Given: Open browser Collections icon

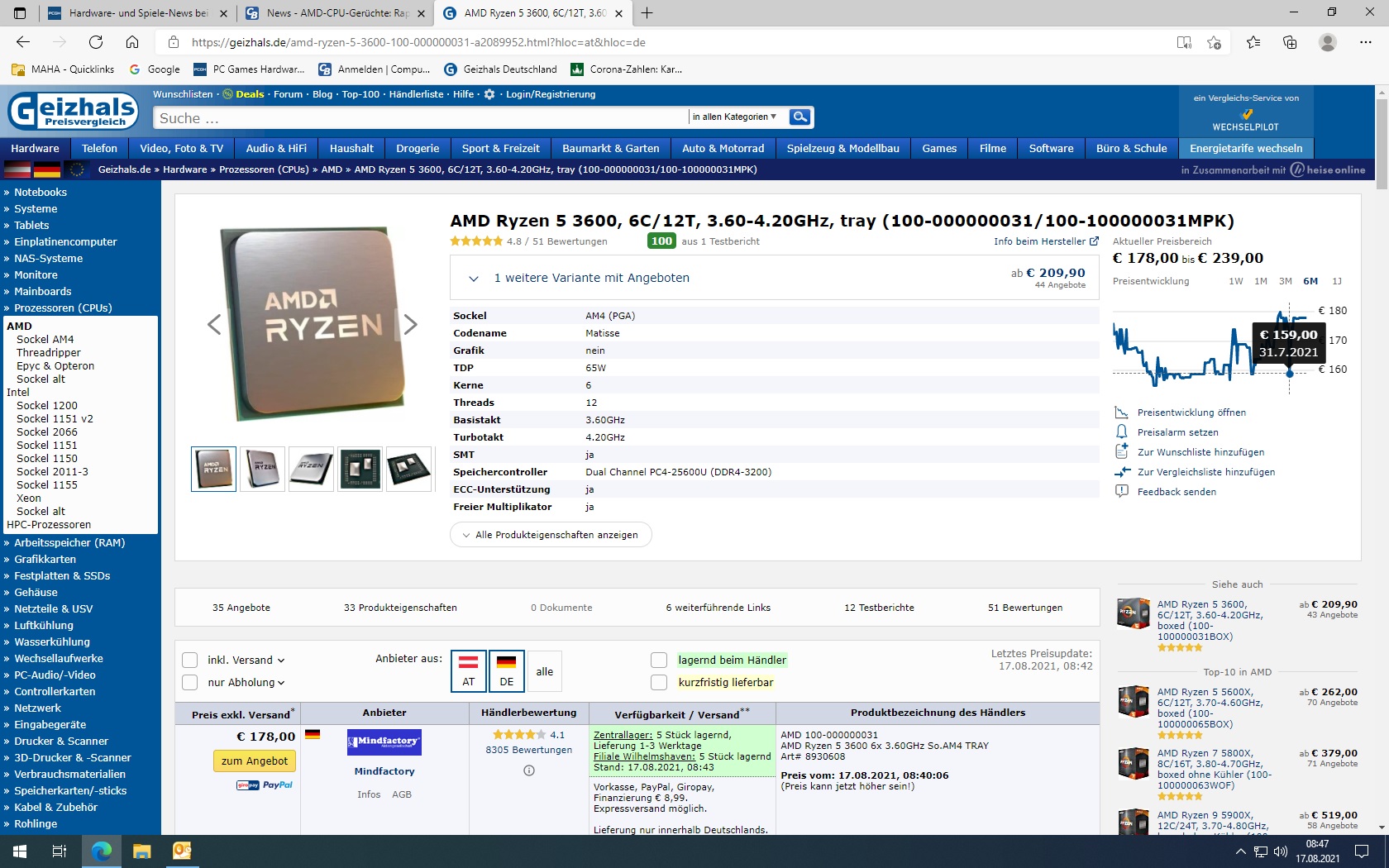Looking at the screenshot, I should (1290, 42).
